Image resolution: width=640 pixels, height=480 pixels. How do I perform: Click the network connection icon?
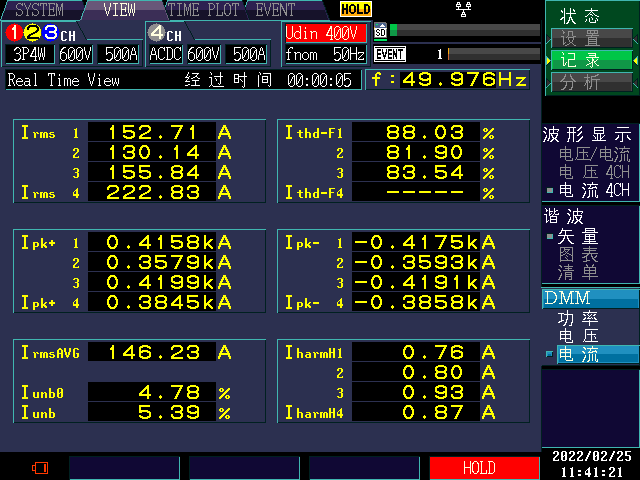pos(463,9)
